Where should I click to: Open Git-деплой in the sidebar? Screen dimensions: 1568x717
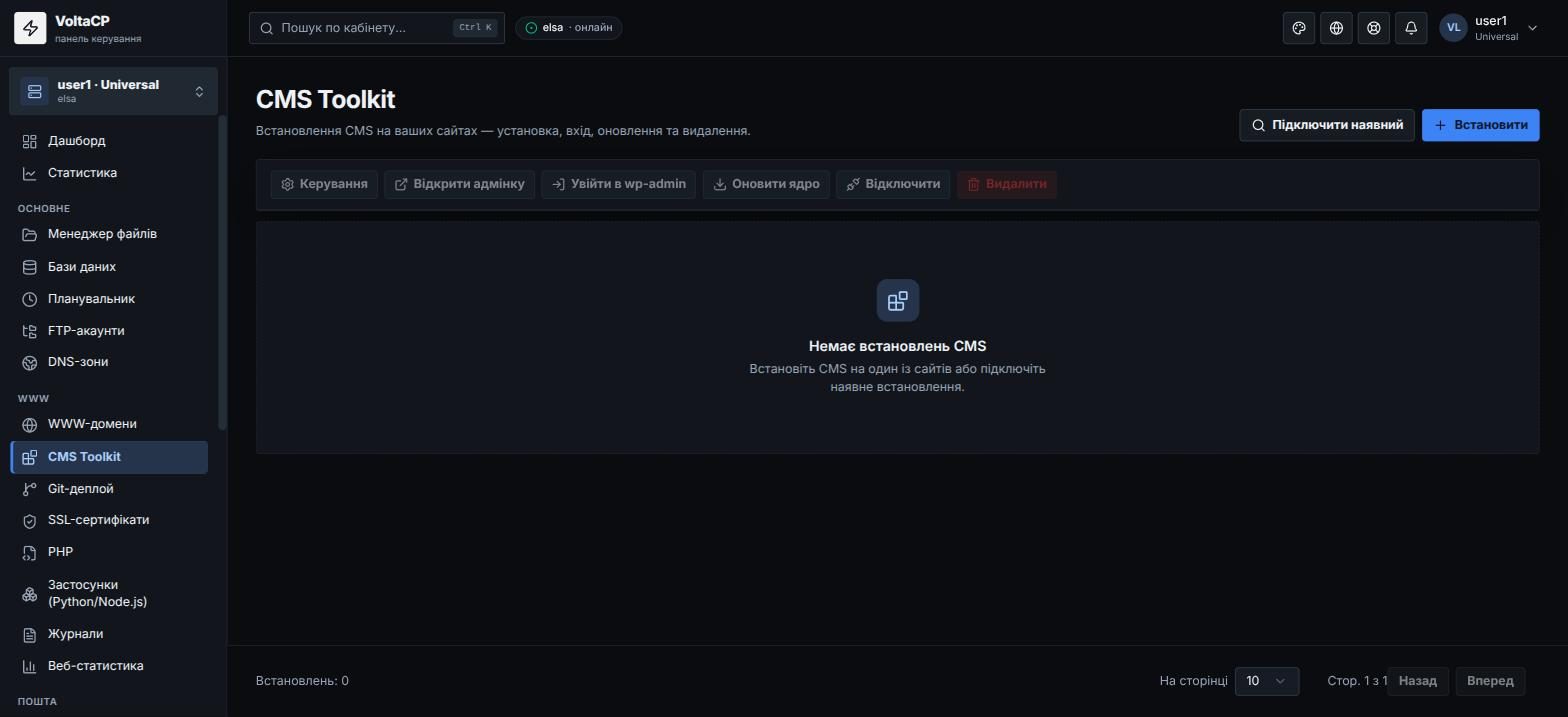(x=109, y=489)
